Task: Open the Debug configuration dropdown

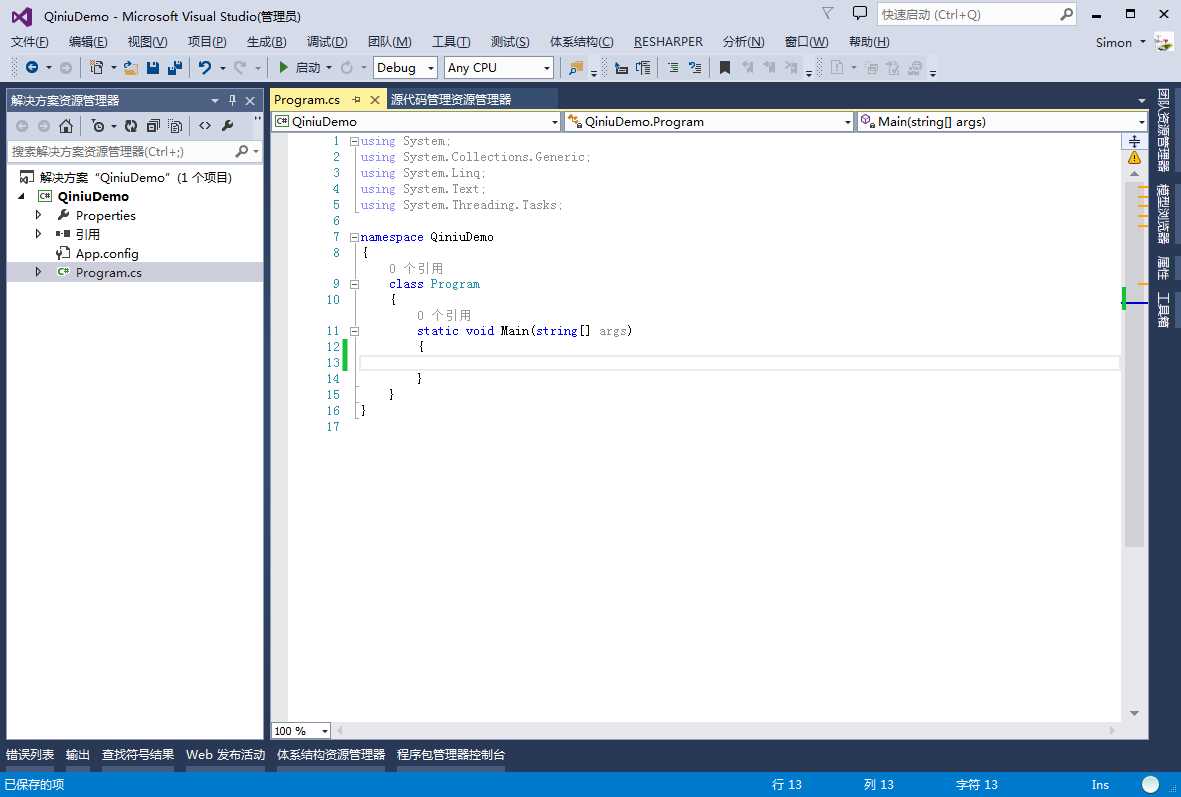Action: click(404, 68)
